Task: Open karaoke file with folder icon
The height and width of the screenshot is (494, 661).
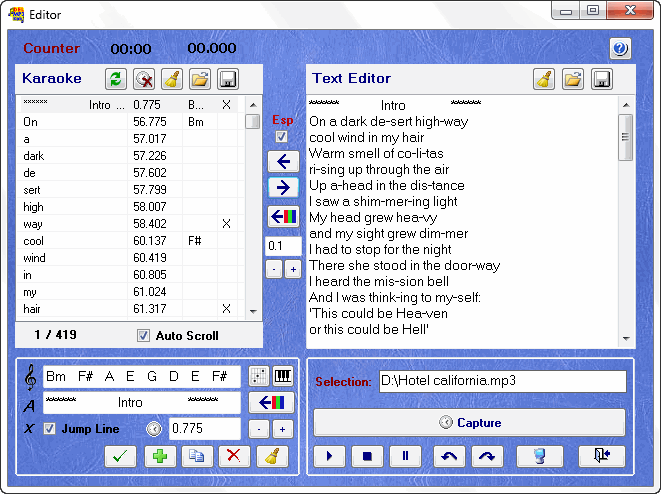Action: point(200,79)
